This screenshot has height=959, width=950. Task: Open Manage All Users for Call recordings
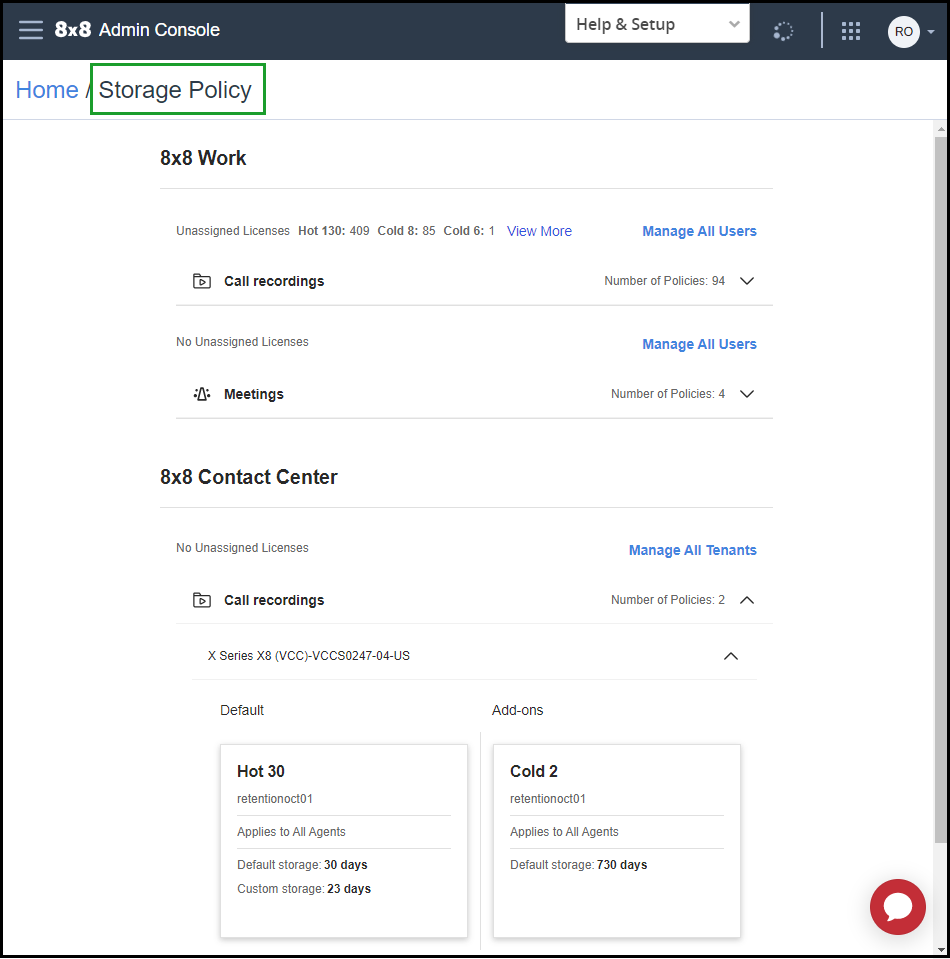699,231
